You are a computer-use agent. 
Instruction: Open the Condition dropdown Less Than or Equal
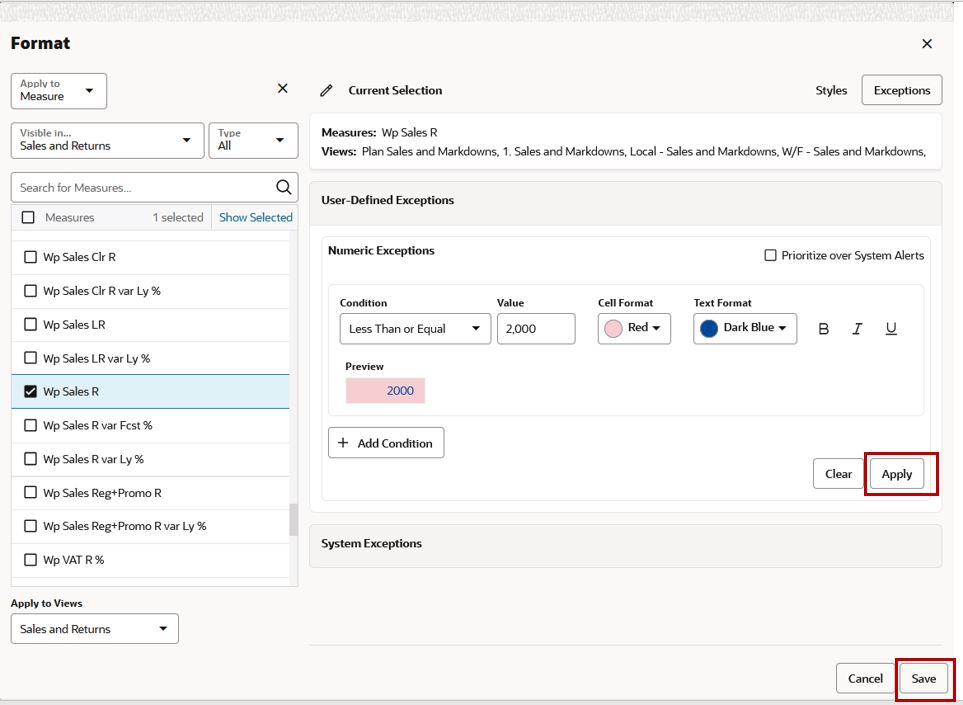click(x=415, y=329)
